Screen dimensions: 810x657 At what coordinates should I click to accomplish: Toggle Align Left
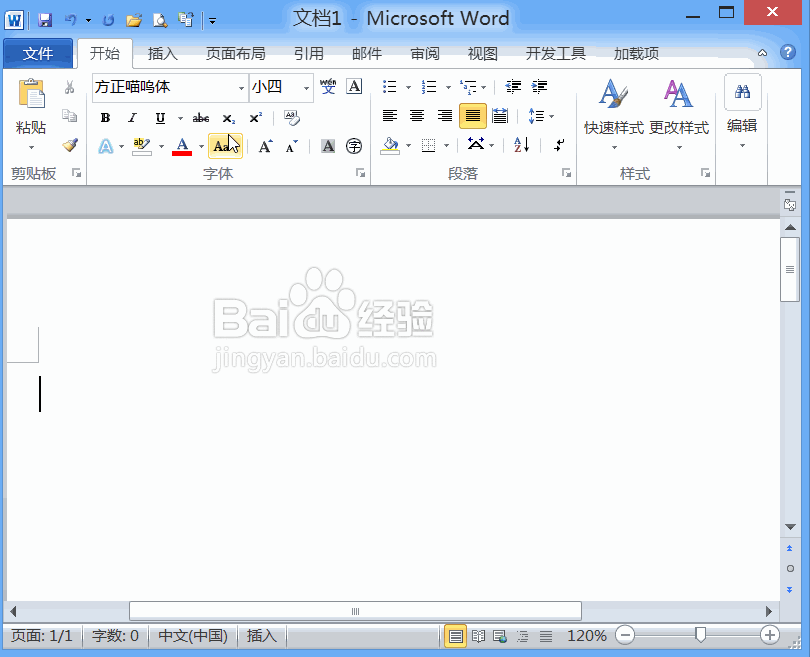(x=390, y=116)
